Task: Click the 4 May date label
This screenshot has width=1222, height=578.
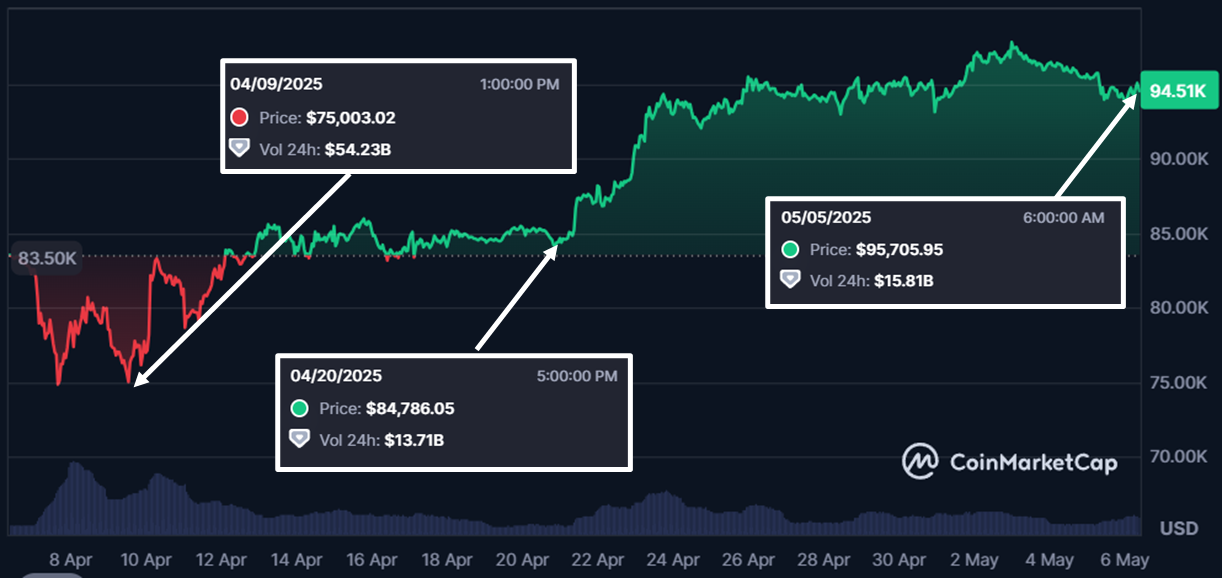Action: (x=1052, y=559)
